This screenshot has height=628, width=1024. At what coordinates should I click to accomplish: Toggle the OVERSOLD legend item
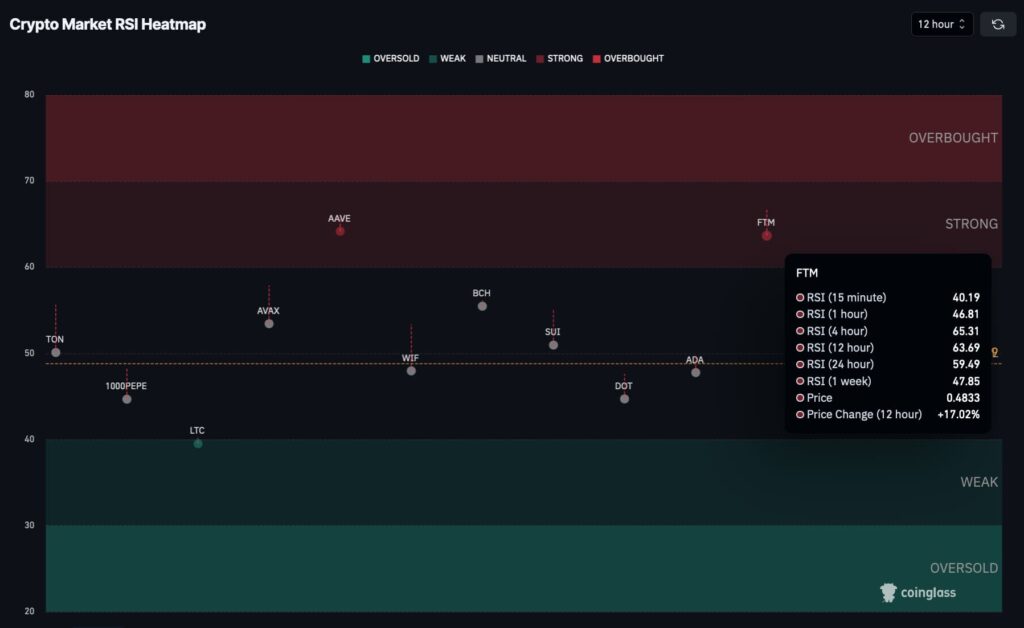(390, 59)
